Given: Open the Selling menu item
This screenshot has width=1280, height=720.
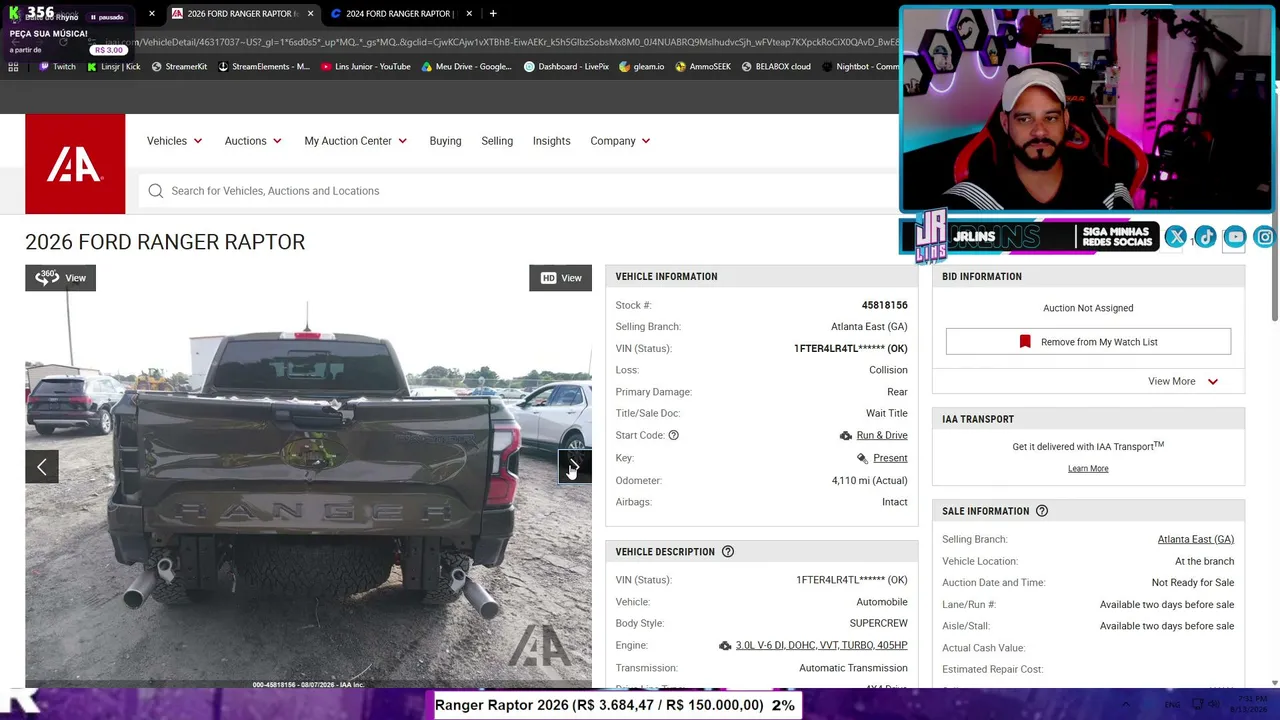Looking at the screenshot, I should pyautogui.click(x=497, y=141).
